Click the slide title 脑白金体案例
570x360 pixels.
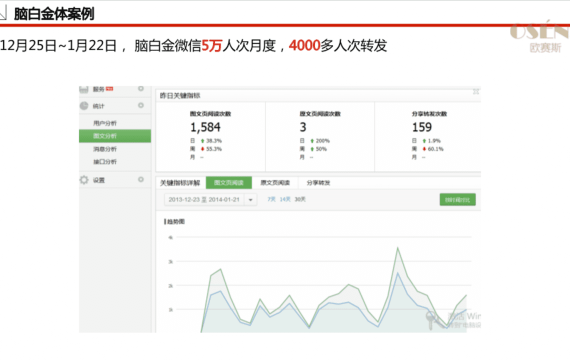click(54, 14)
